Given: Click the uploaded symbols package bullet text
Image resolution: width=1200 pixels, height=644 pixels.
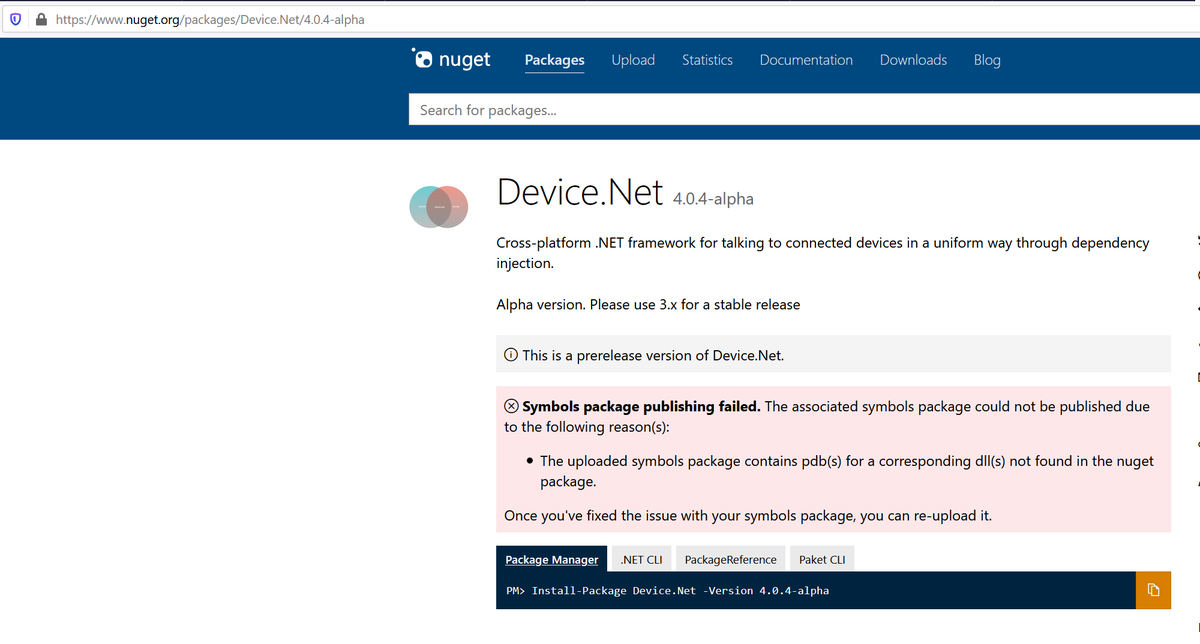Looking at the screenshot, I should click(847, 471).
